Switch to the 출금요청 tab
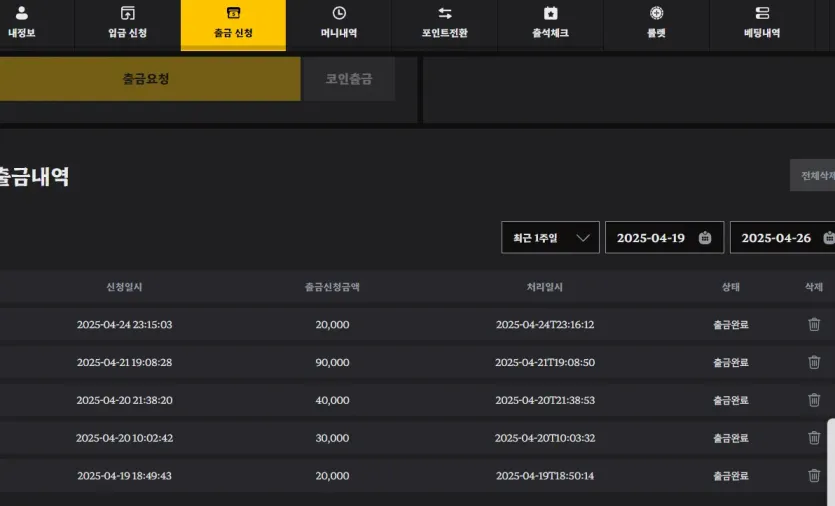This screenshot has width=835, height=506. click(150, 79)
